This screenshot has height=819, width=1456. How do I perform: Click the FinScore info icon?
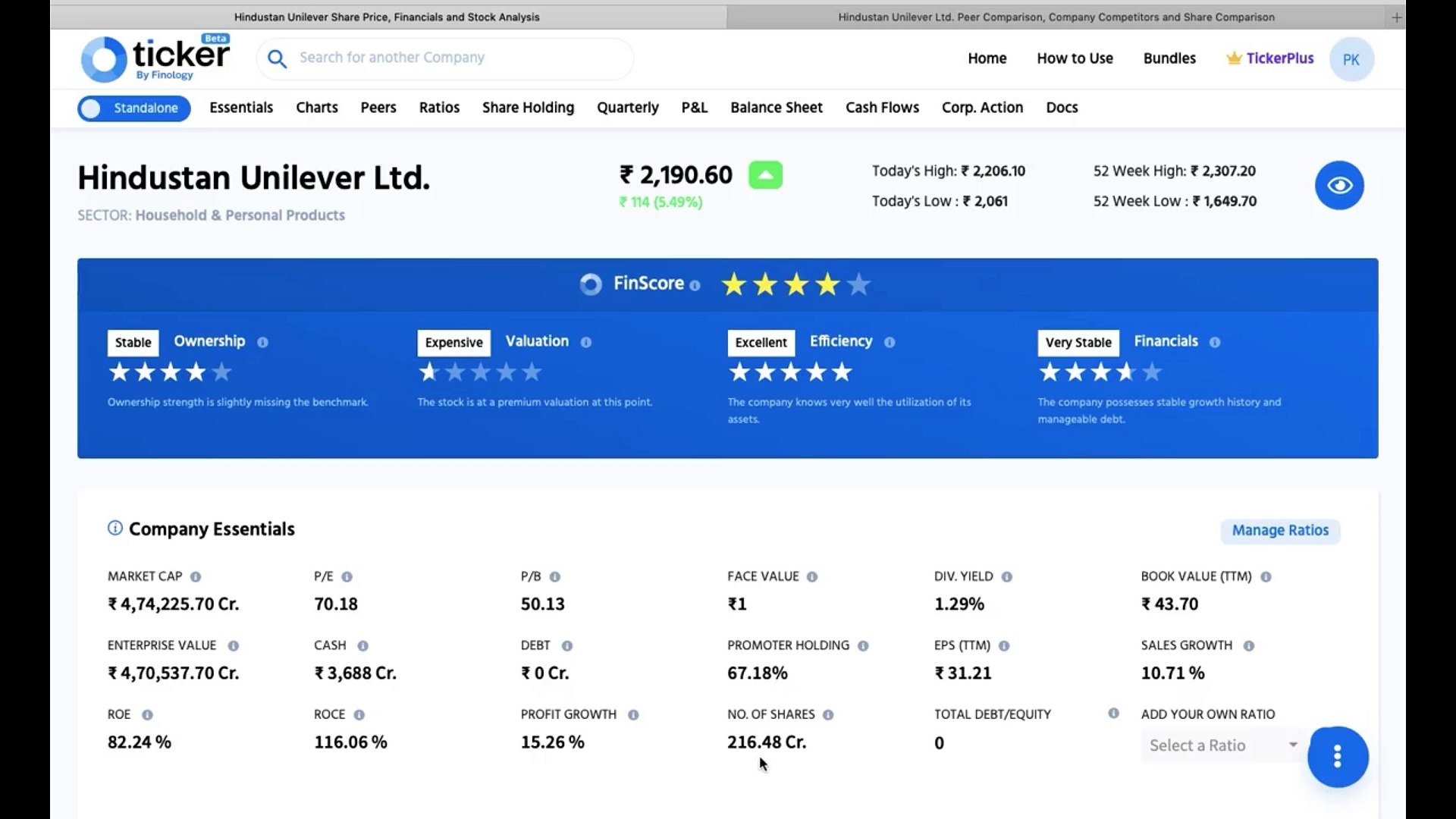coord(695,285)
